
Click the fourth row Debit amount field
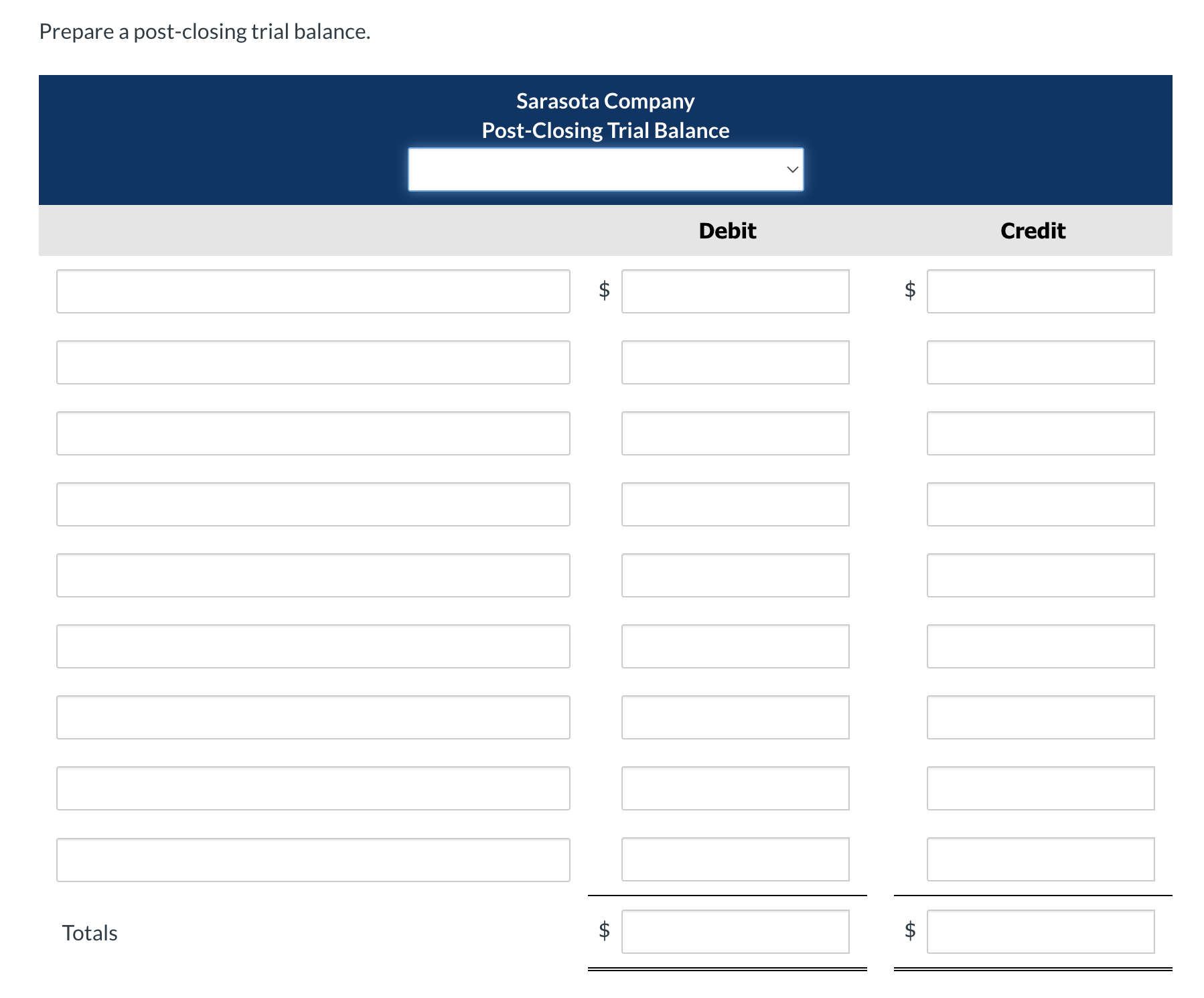(735, 504)
